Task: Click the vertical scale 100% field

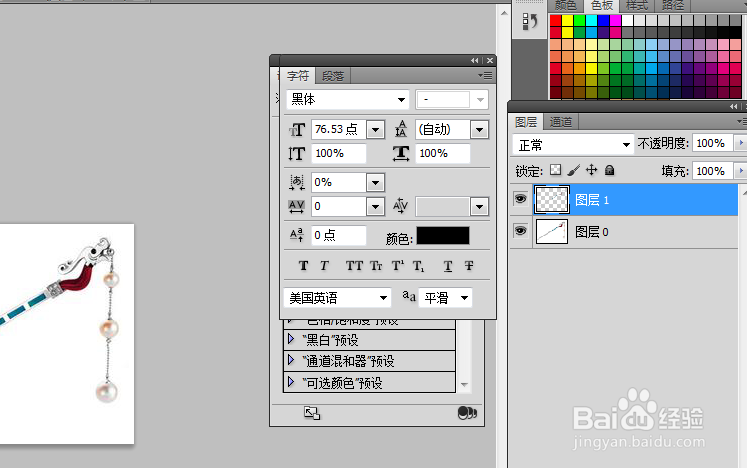Action: tap(338, 153)
